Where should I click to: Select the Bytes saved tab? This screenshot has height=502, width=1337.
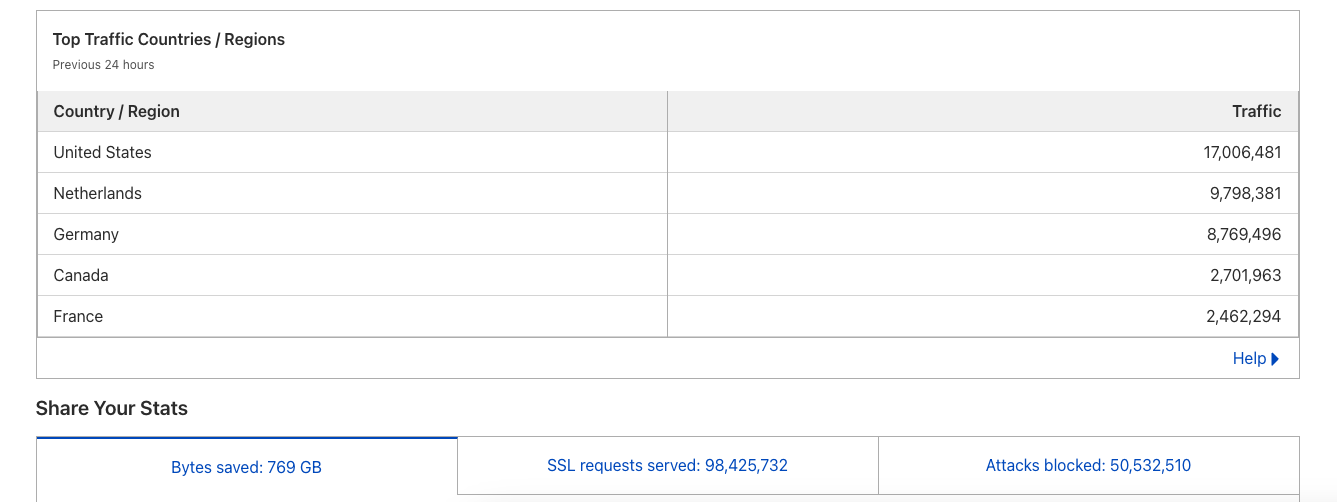[247, 467]
